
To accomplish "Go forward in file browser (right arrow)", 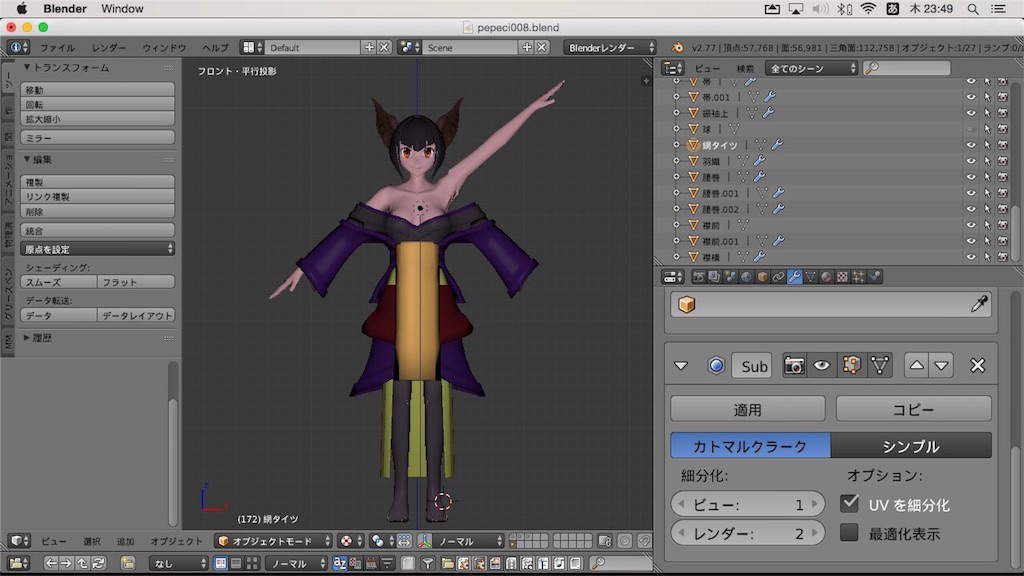I will point(66,563).
